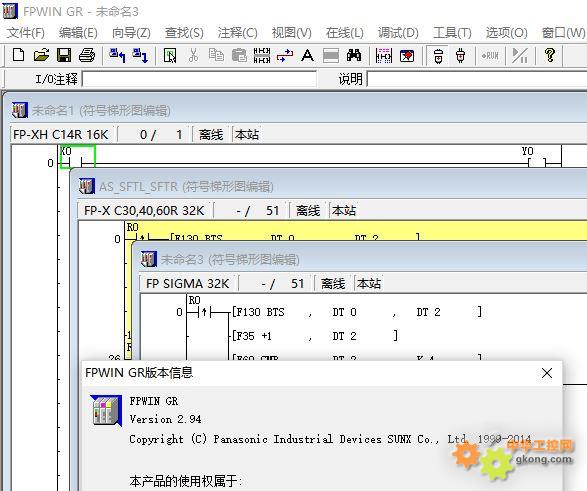Click 本站 status in the 未命名1 window

pos(247,134)
